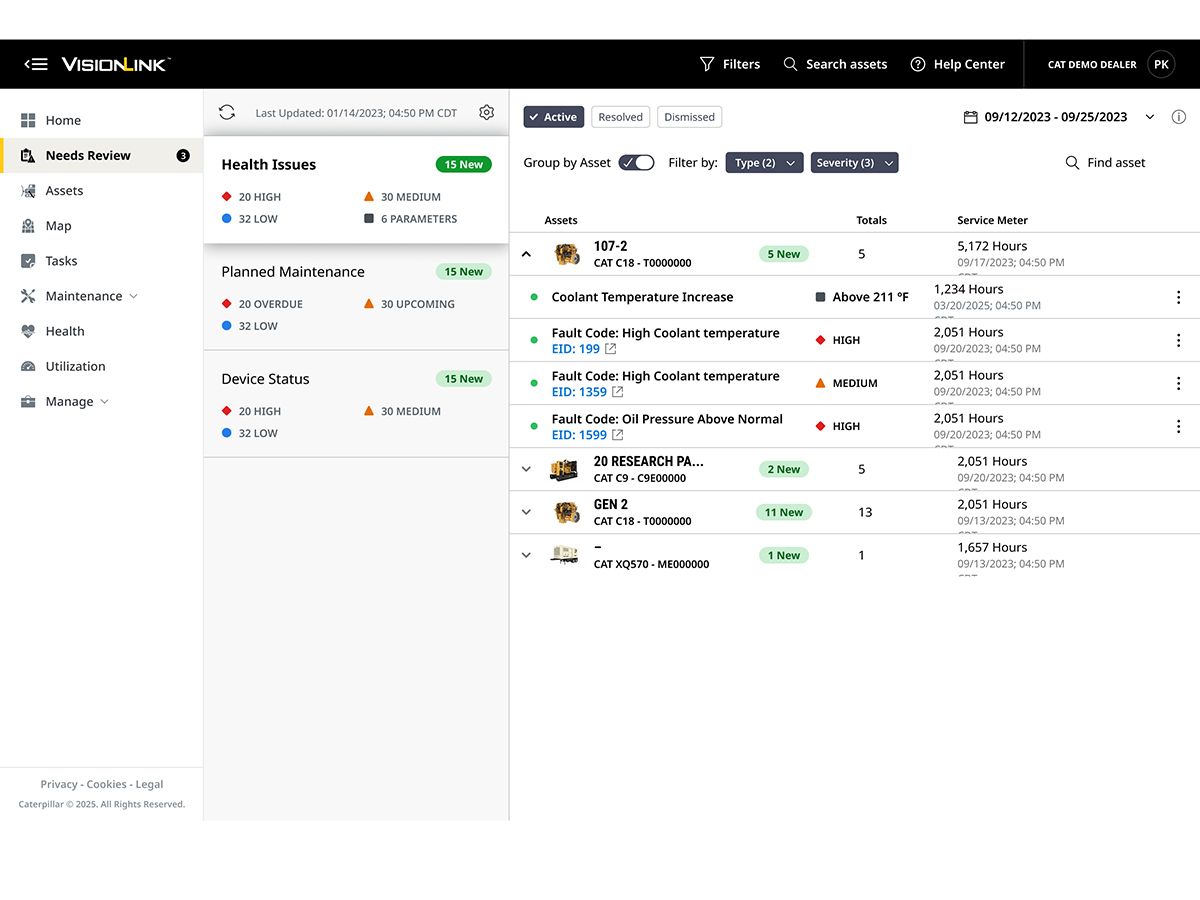The width and height of the screenshot is (1200, 900).
Task: Click the calendar icon for date range
Action: [970, 117]
